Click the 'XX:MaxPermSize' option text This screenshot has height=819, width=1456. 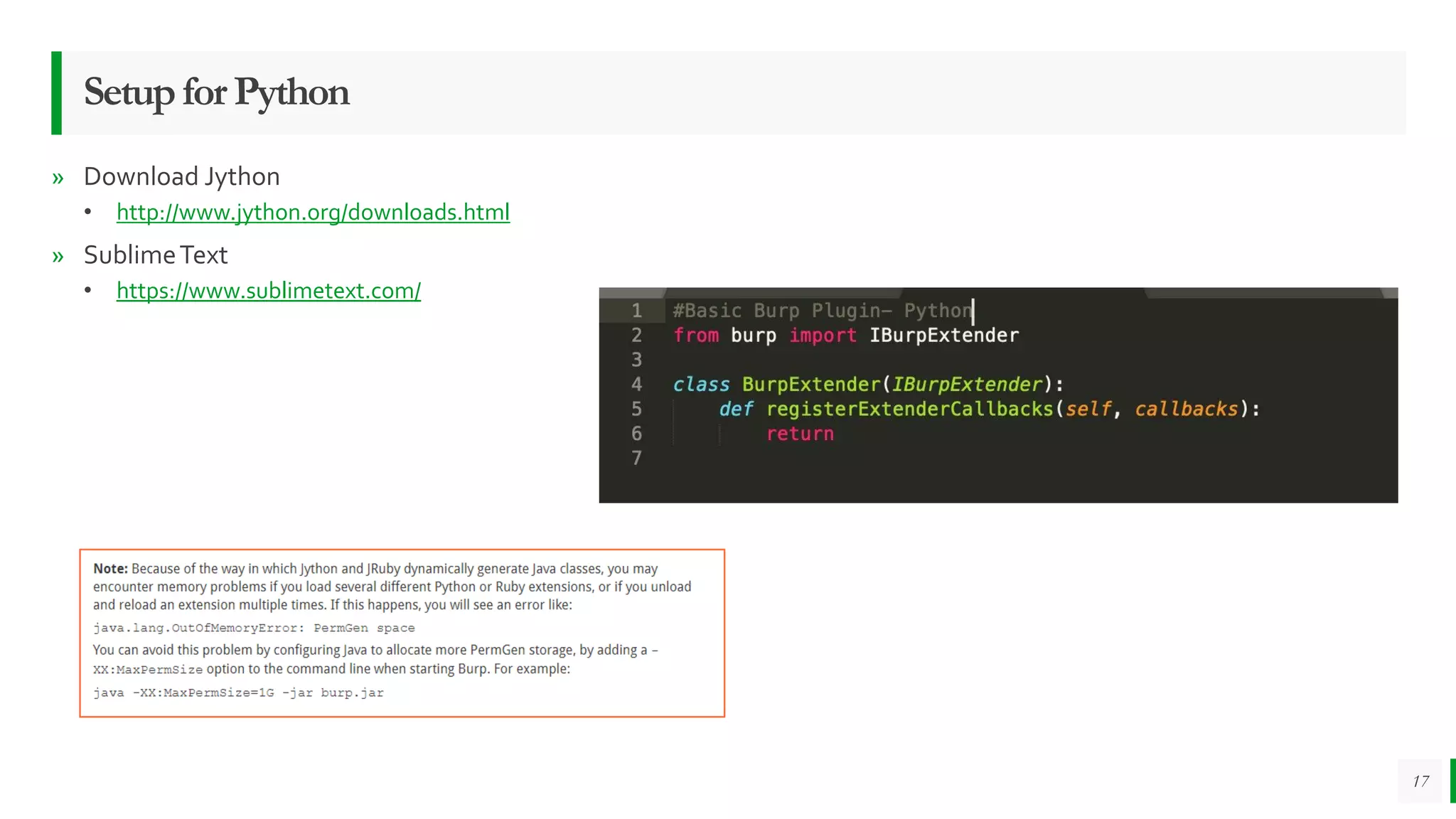coord(148,670)
